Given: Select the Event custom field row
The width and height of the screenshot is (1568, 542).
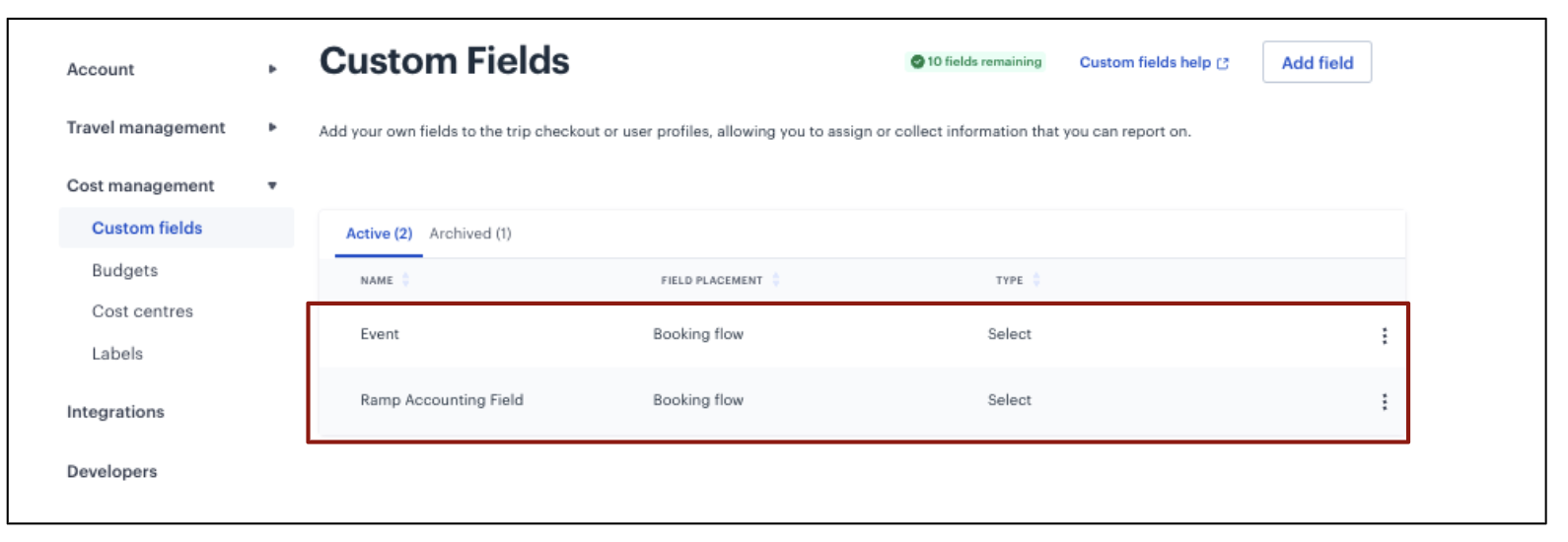Looking at the screenshot, I should [858, 335].
